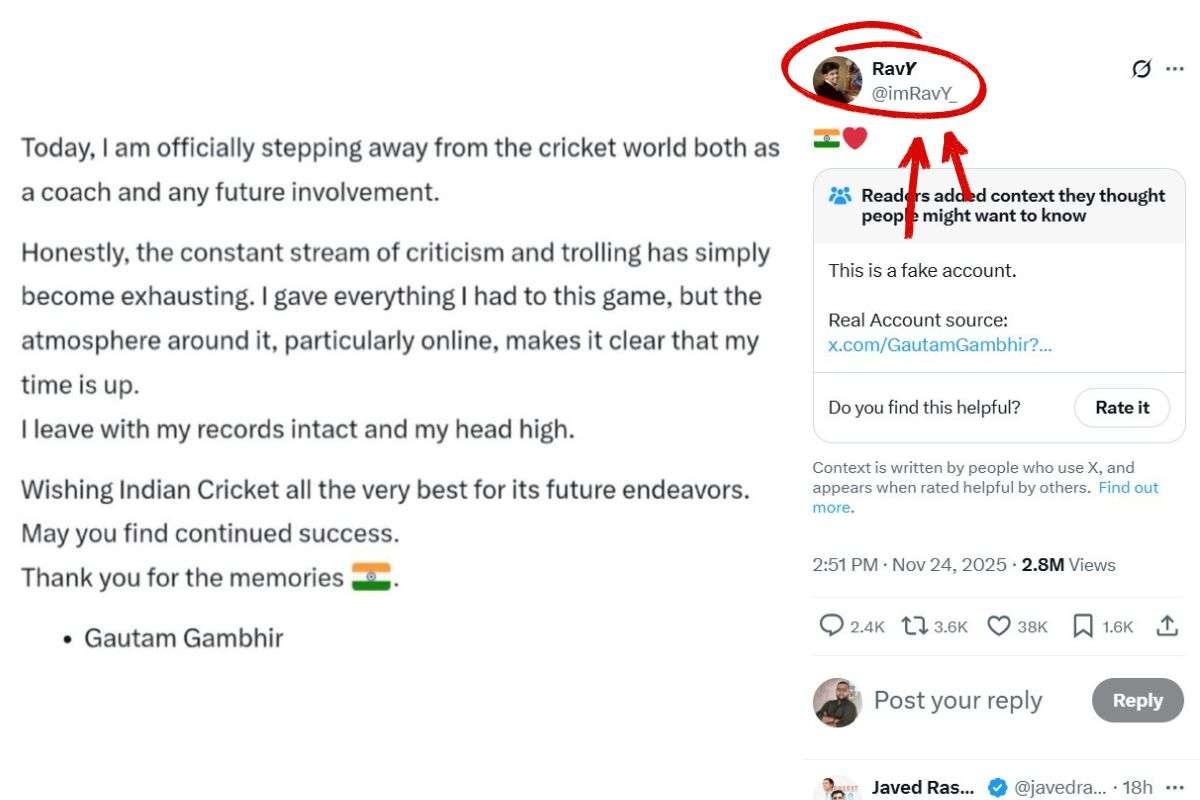The image size is (1200, 800).
Task: Like the post with the heart icon
Action: click(998, 626)
